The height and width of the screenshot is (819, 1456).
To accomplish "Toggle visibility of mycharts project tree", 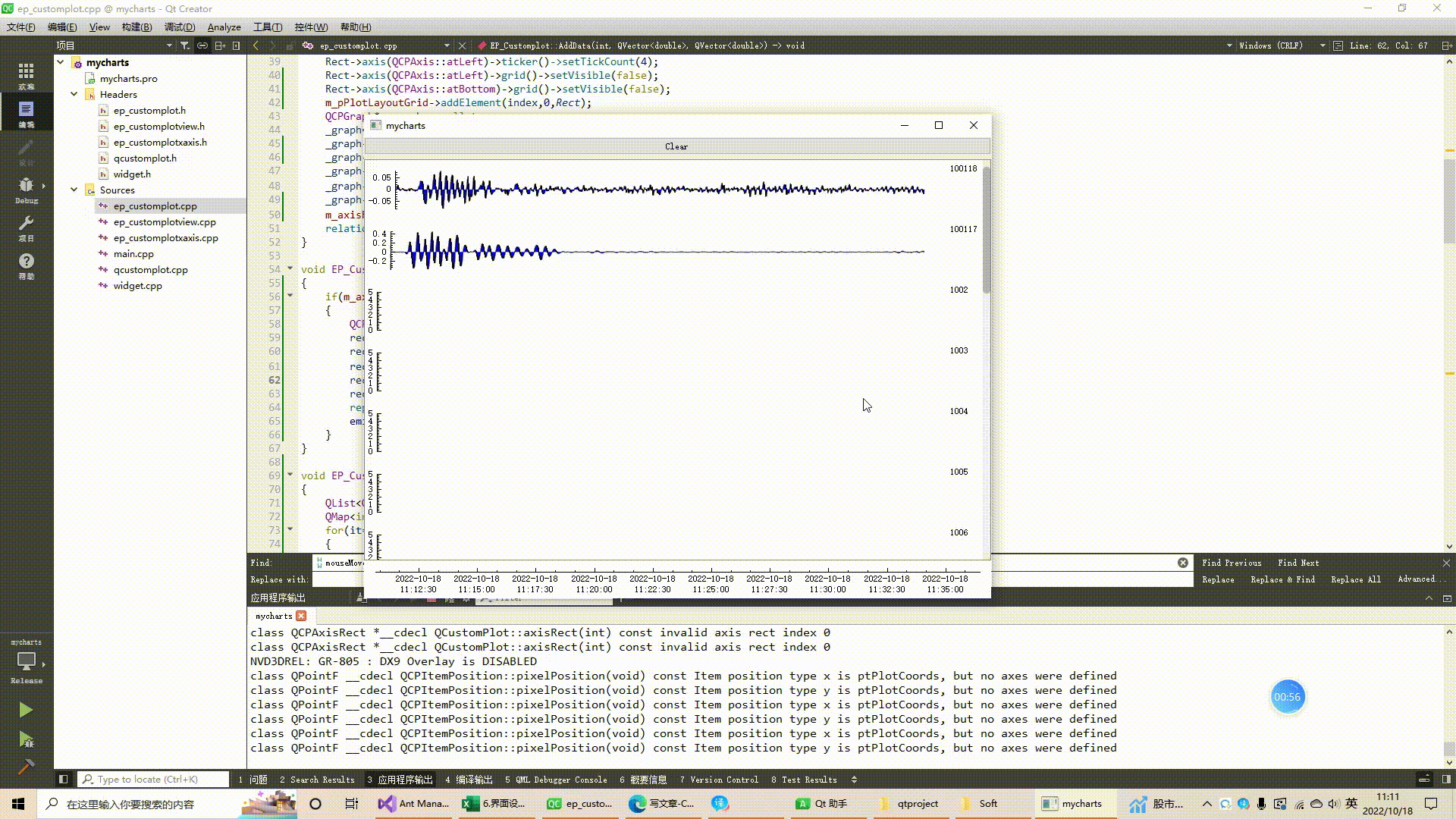I will (63, 62).
